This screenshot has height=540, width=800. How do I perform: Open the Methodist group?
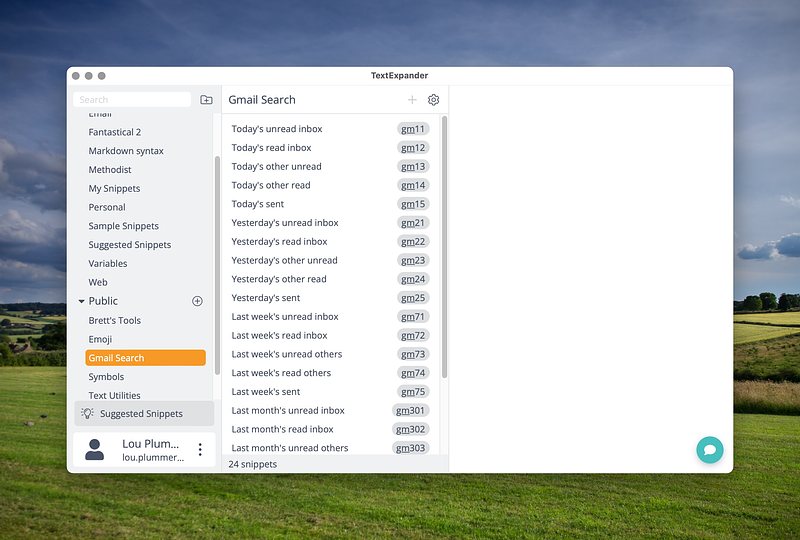pyautogui.click(x=110, y=169)
